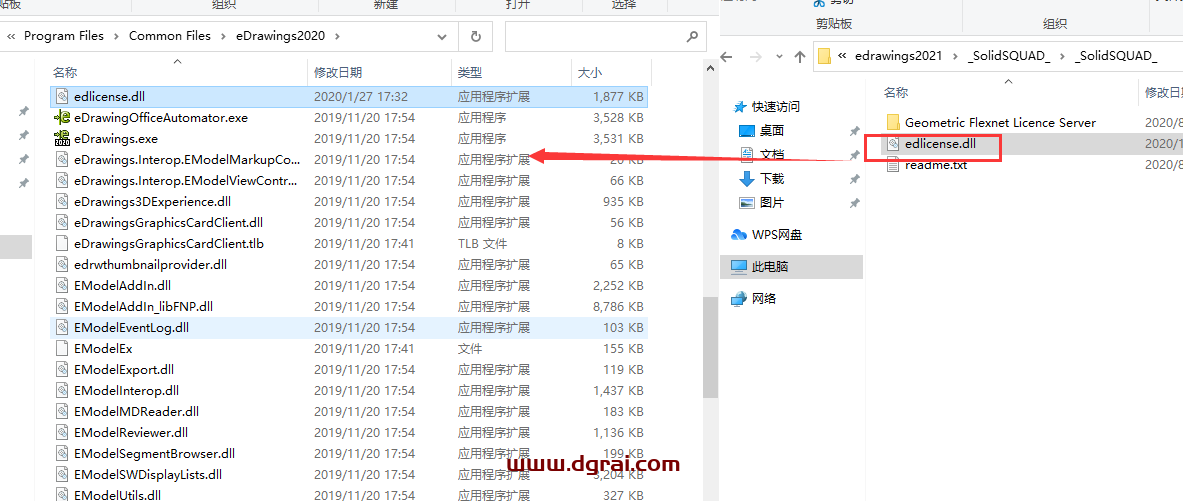1183x501 pixels.
Task: Sort the left list by 名称 column
Action: (x=64, y=72)
